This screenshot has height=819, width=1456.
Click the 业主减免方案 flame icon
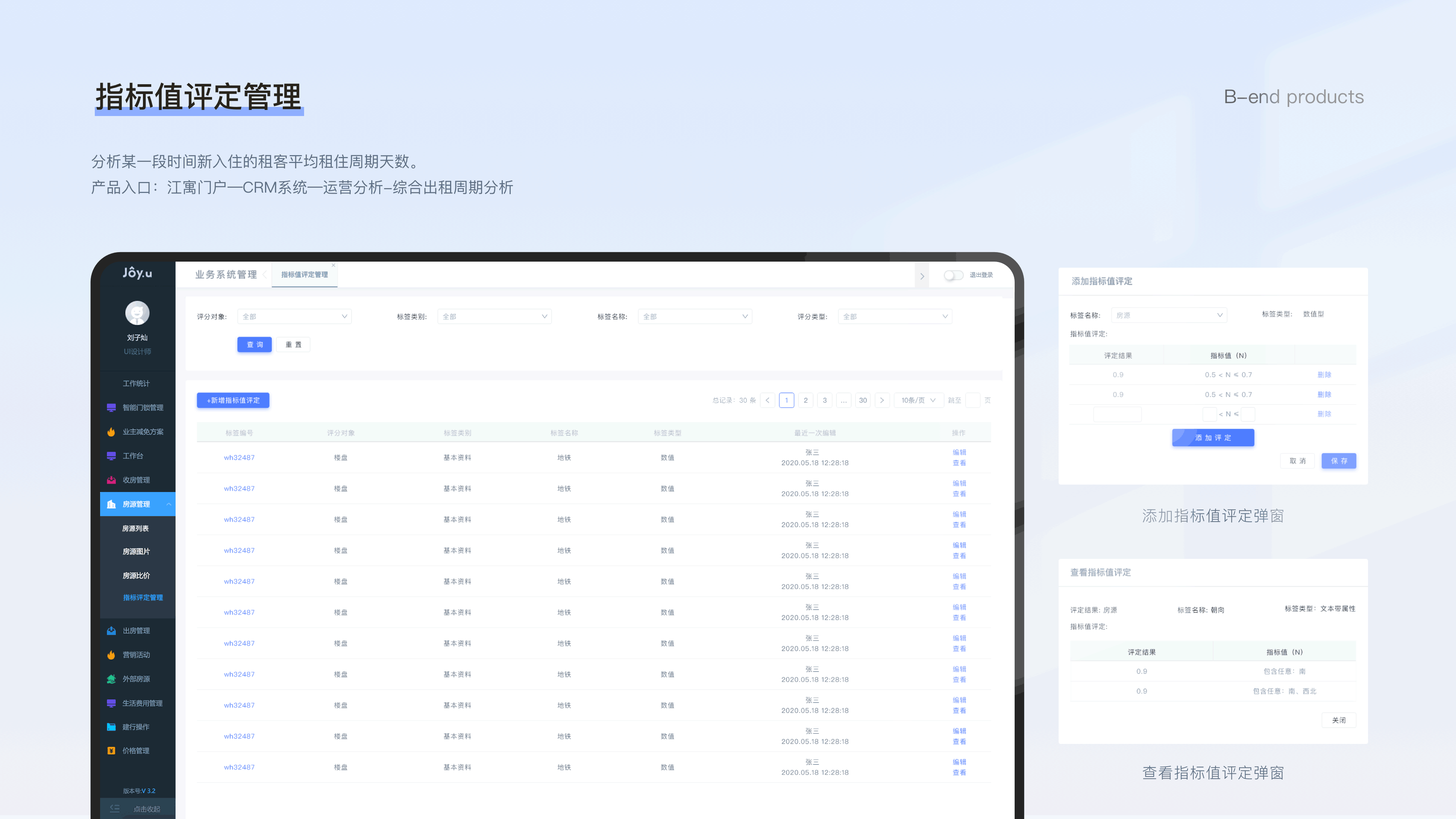(111, 432)
